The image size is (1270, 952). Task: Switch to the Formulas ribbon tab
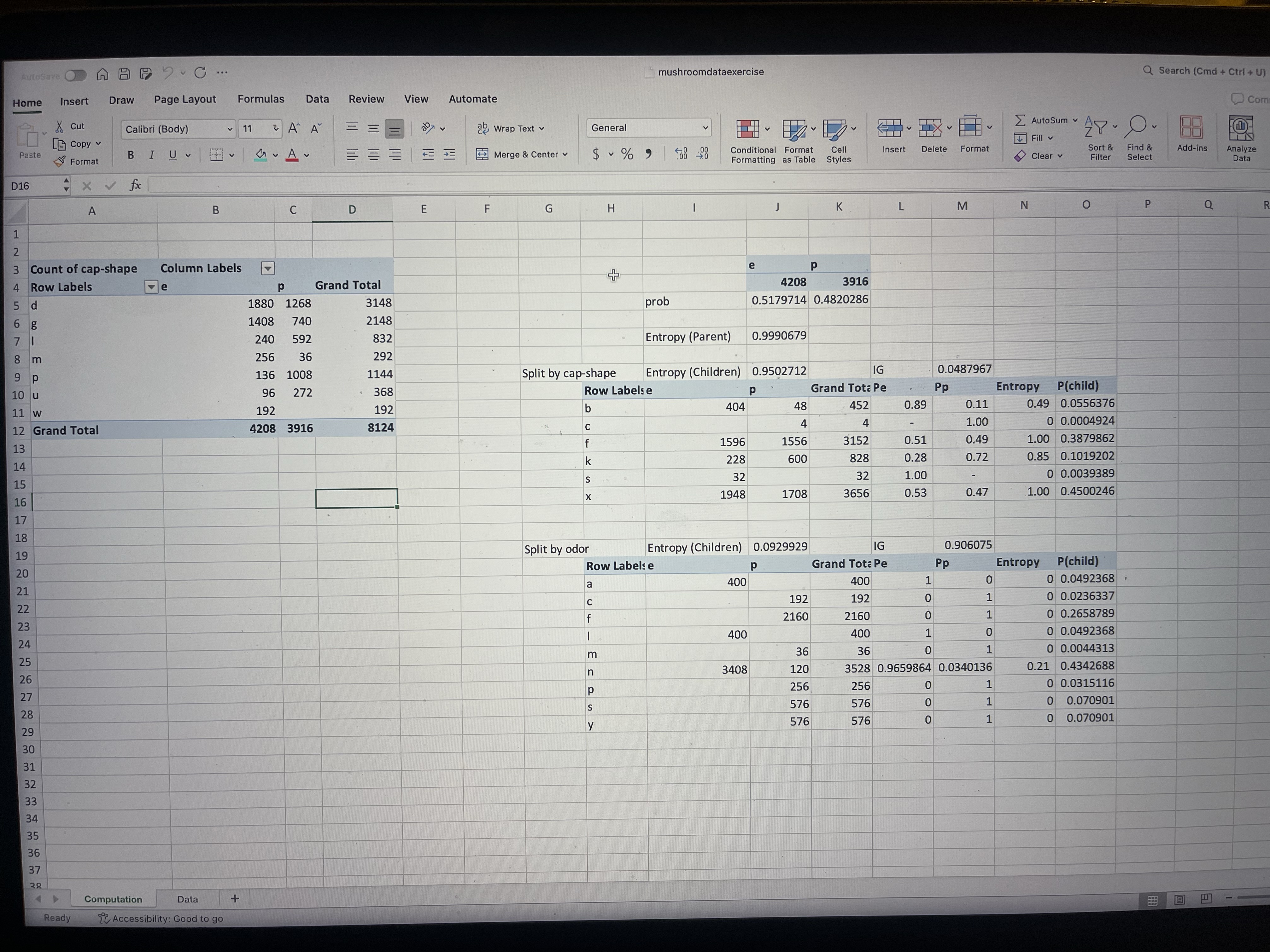pyautogui.click(x=261, y=99)
